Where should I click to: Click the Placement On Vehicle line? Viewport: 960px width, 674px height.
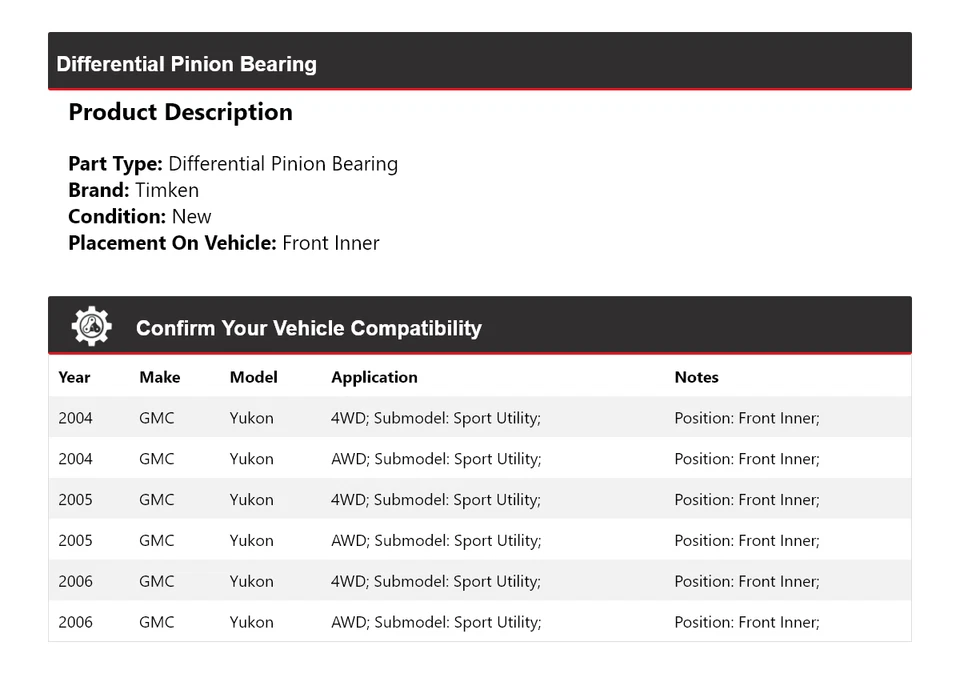tap(224, 242)
